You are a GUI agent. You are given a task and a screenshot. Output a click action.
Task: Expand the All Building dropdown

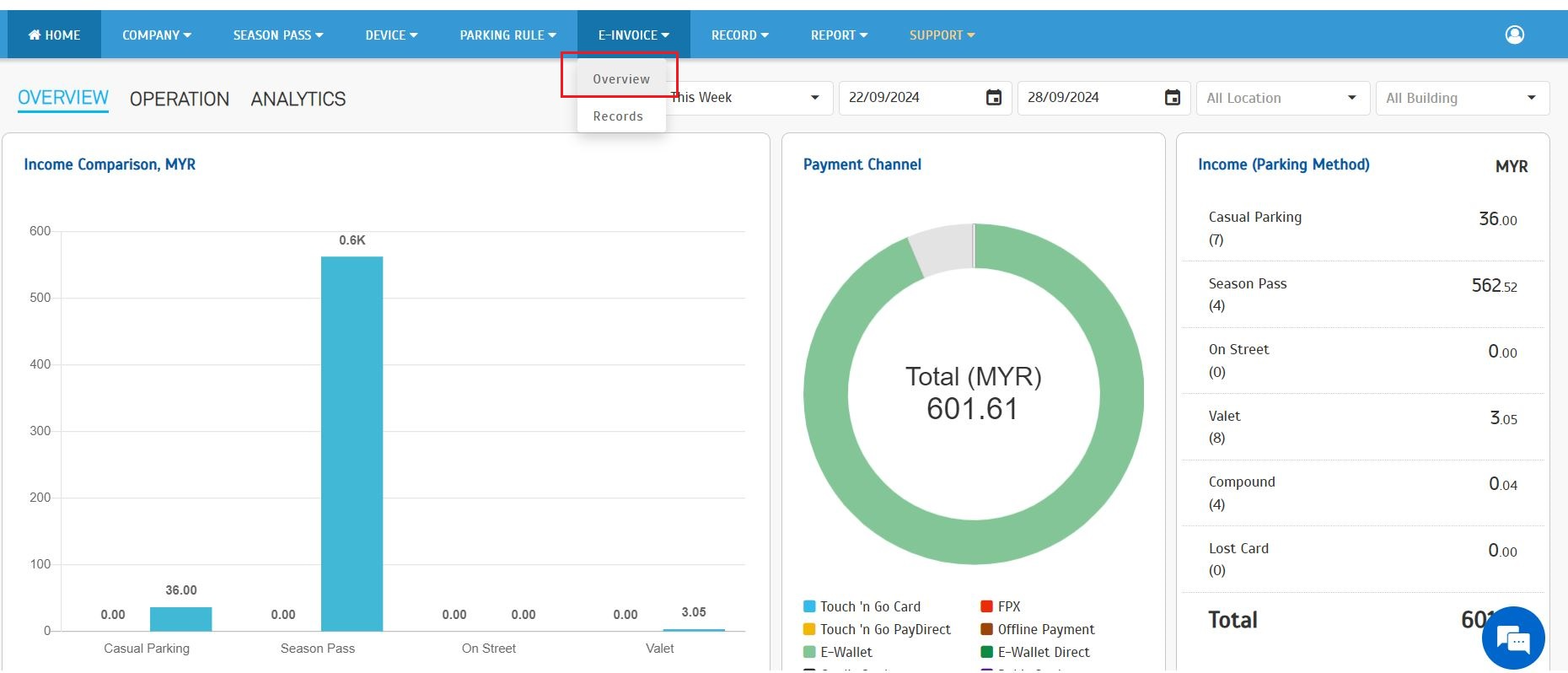1461,98
